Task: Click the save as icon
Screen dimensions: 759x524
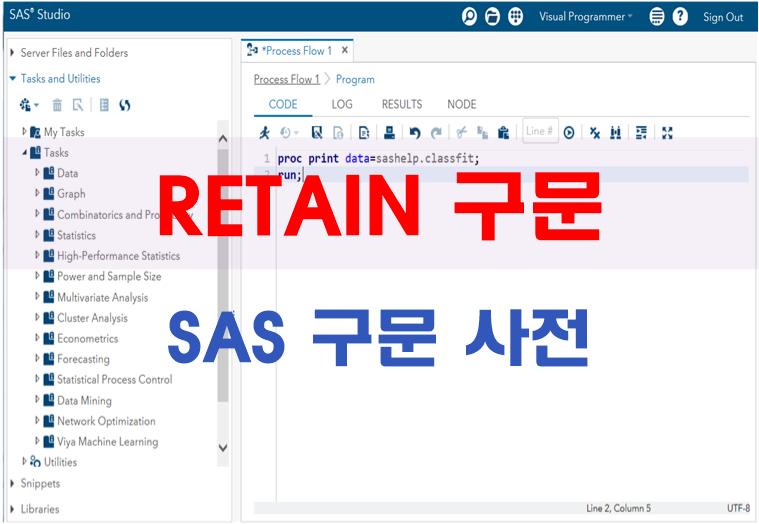Action: tap(338, 133)
